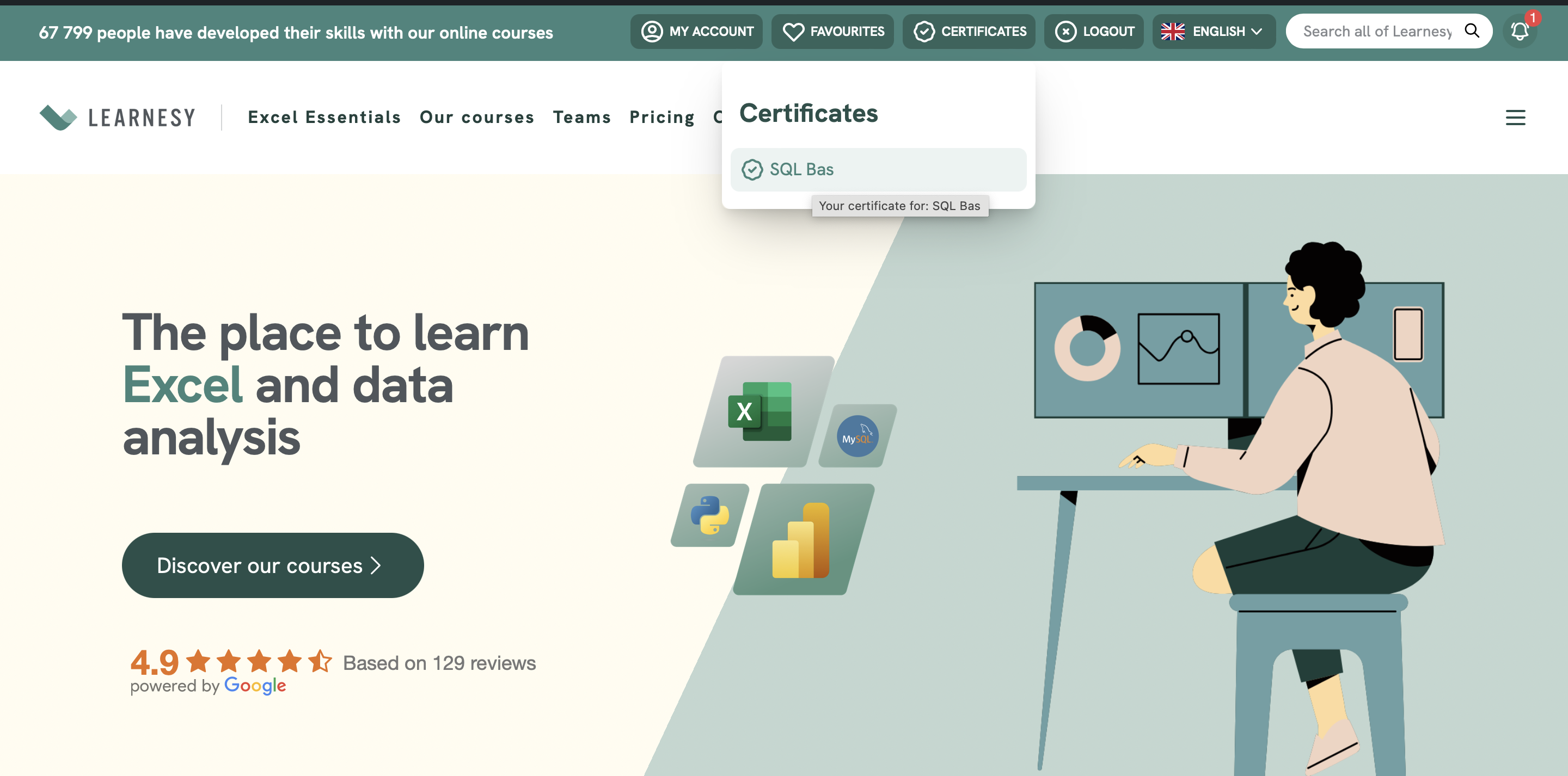Click the MySQL icon tile
The height and width of the screenshot is (776, 1568).
click(857, 436)
